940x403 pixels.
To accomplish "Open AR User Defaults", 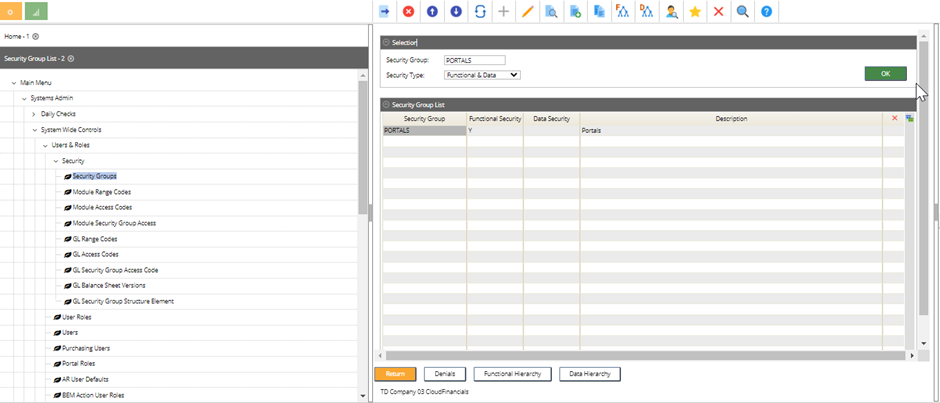I will [85, 379].
